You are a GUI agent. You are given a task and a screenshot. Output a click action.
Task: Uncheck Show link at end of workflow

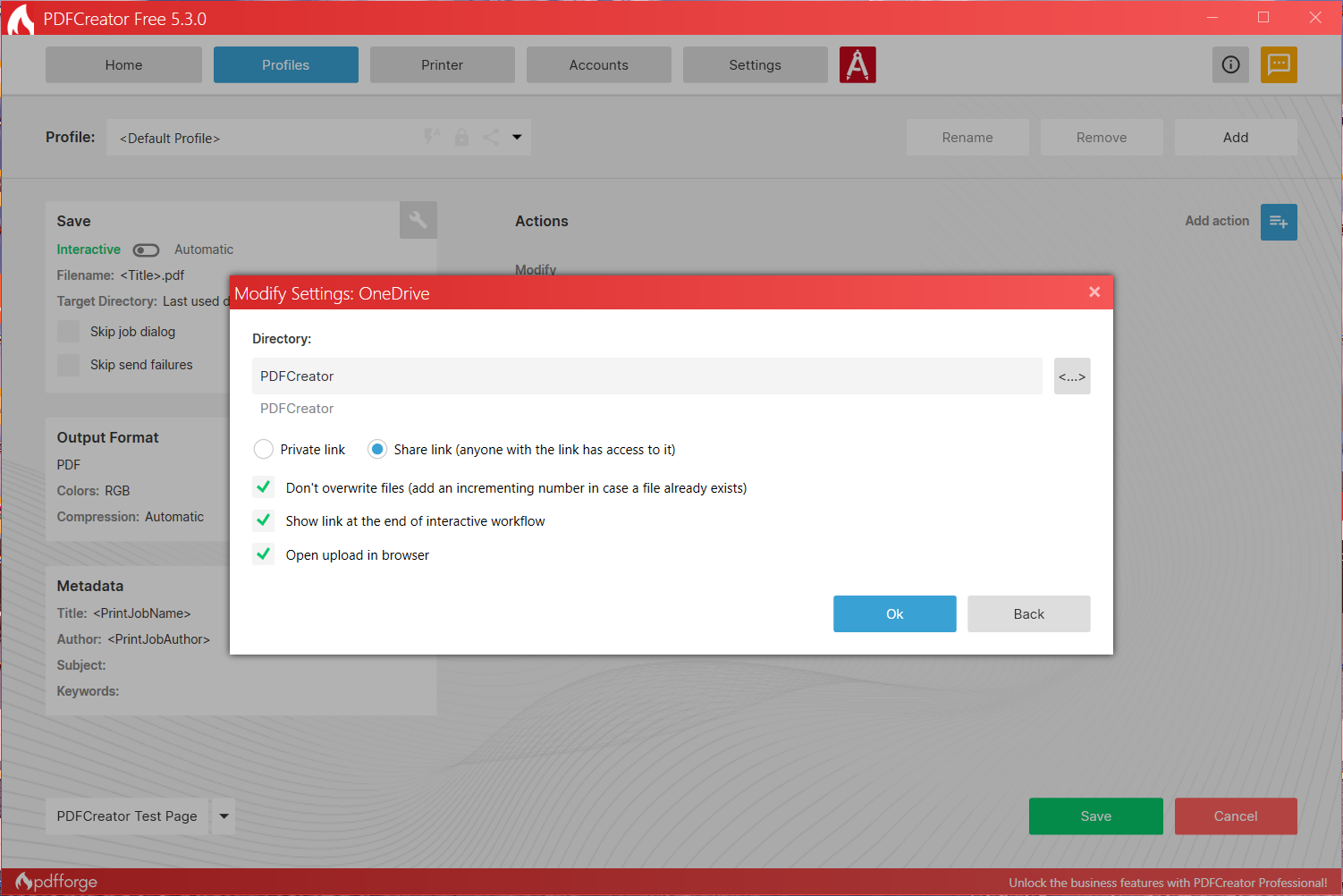[263, 520]
